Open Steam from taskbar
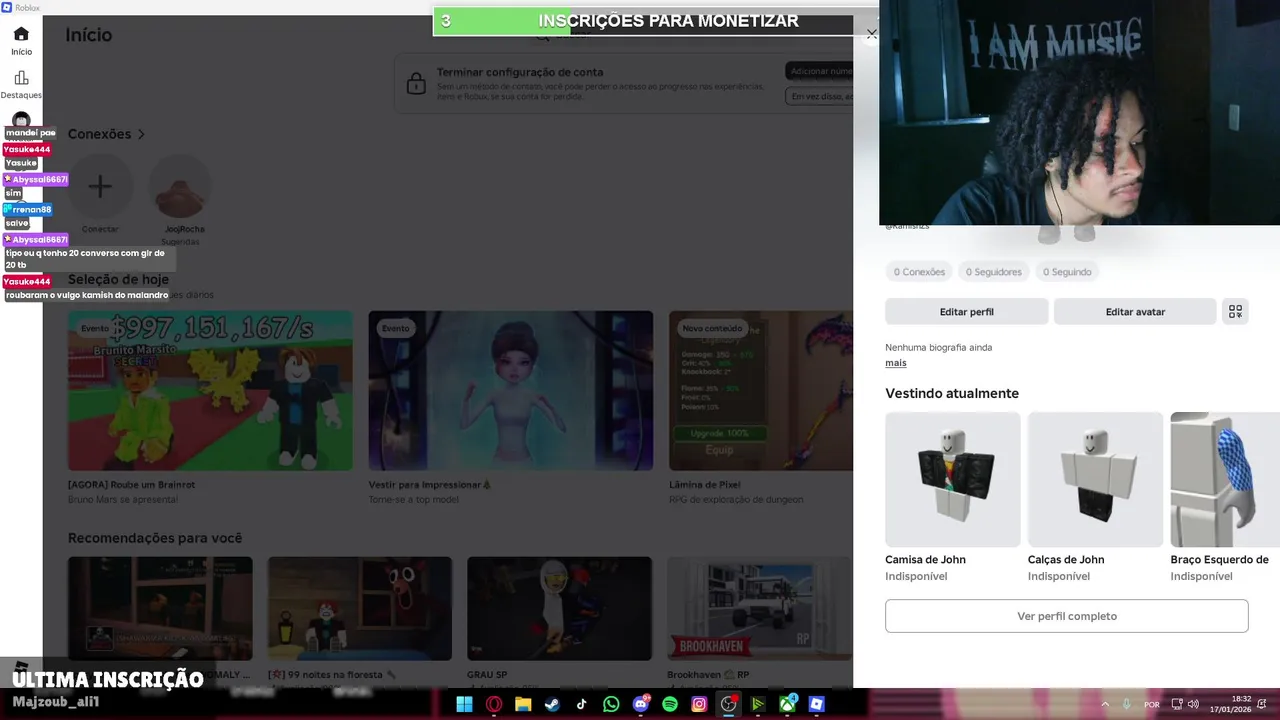This screenshot has width=1280, height=720. coord(552,704)
